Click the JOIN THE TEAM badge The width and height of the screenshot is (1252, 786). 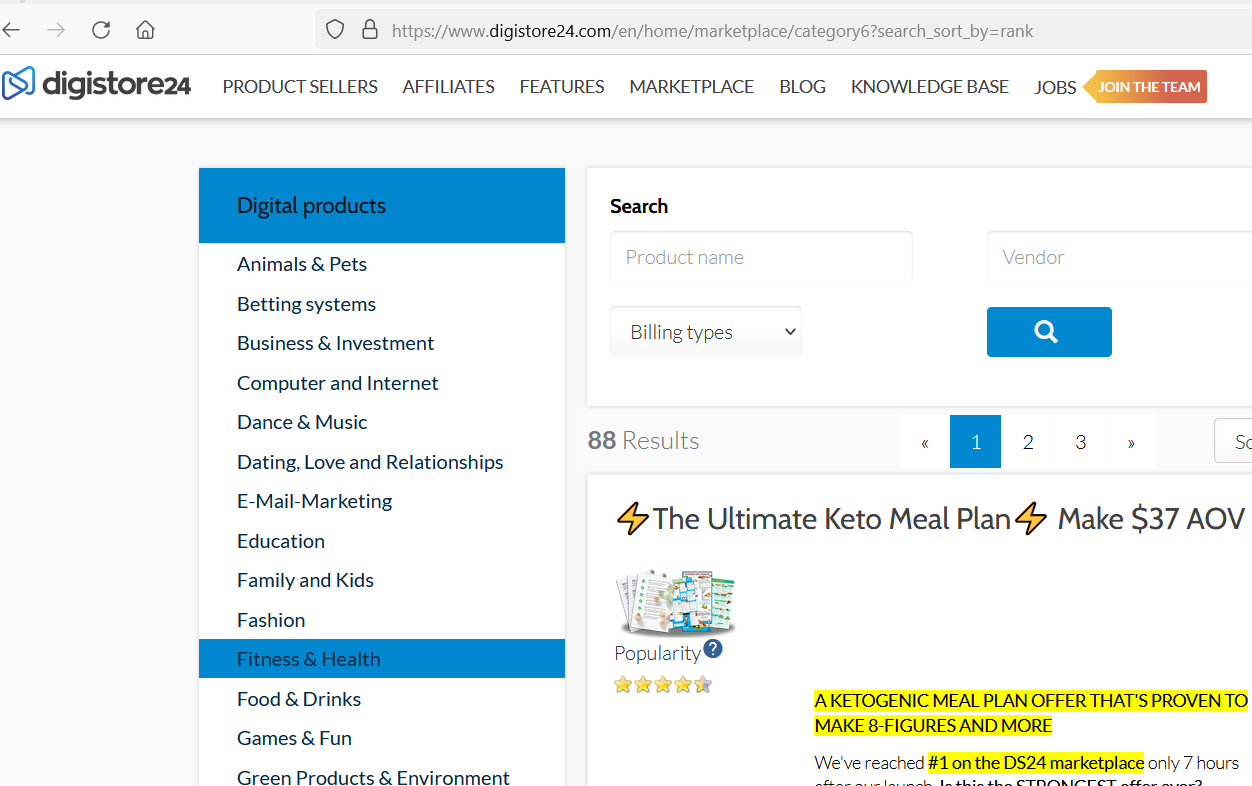tap(1147, 87)
